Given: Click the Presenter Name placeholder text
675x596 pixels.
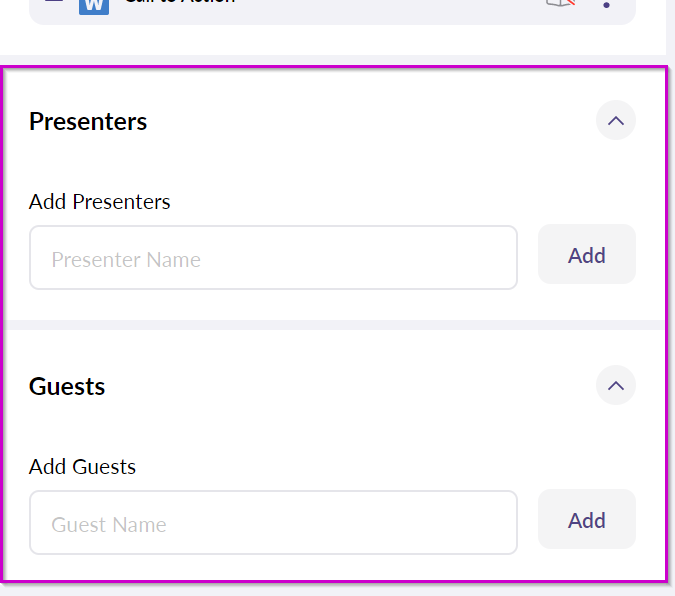Looking at the screenshot, I should tap(126, 260).
